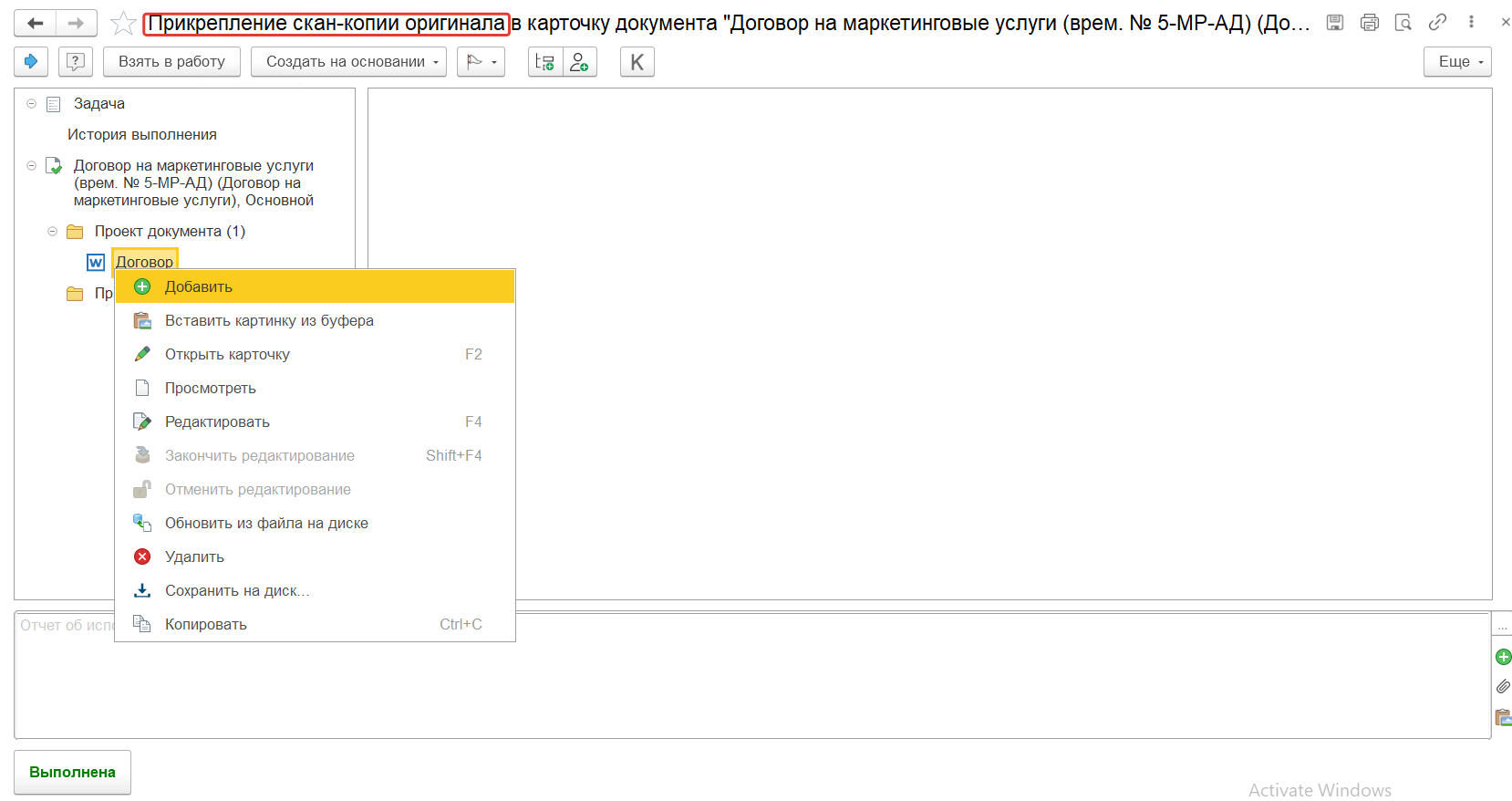The height and width of the screenshot is (801, 1512).
Task: Select 'Сохранить на диск...' menu entry
Action: click(x=237, y=590)
